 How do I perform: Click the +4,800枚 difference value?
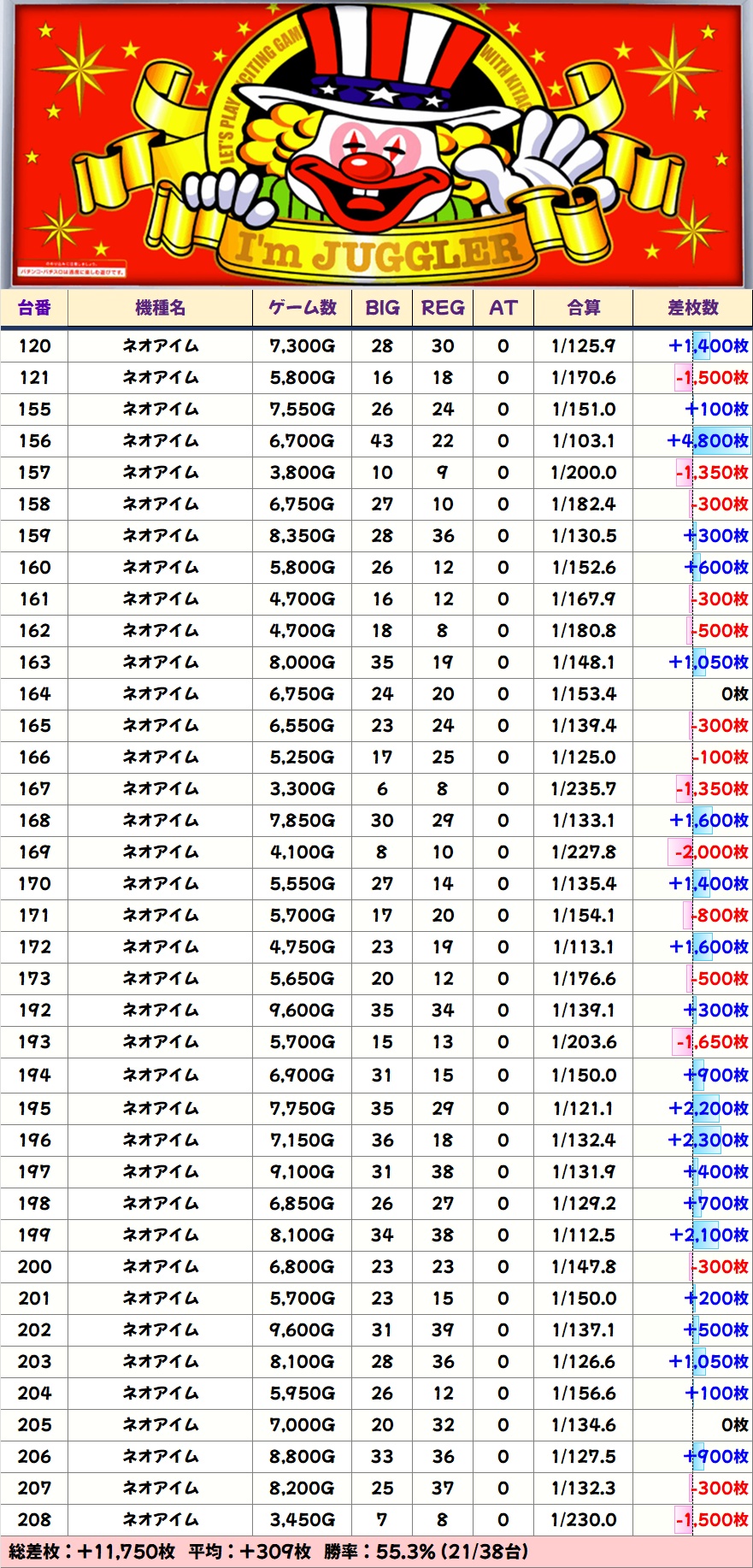(x=708, y=441)
